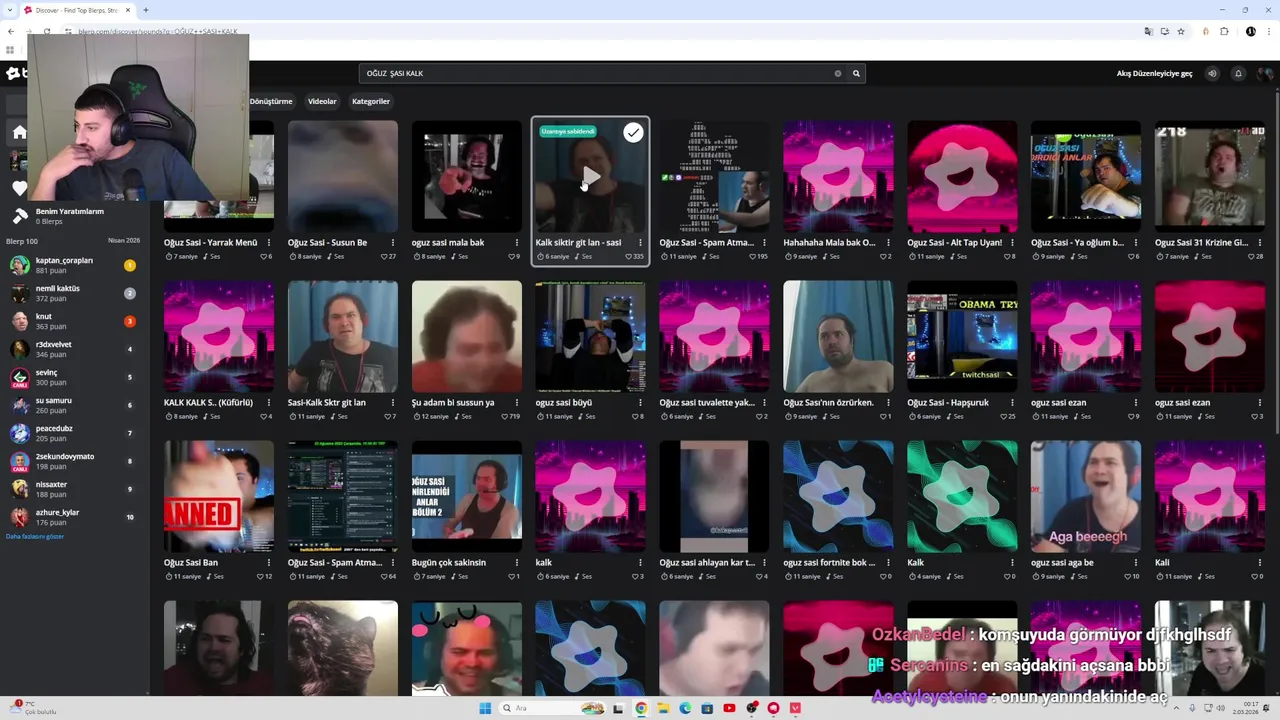Open File Explorer from the taskbar
Image resolution: width=1280 pixels, height=720 pixels.
point(663,708)
